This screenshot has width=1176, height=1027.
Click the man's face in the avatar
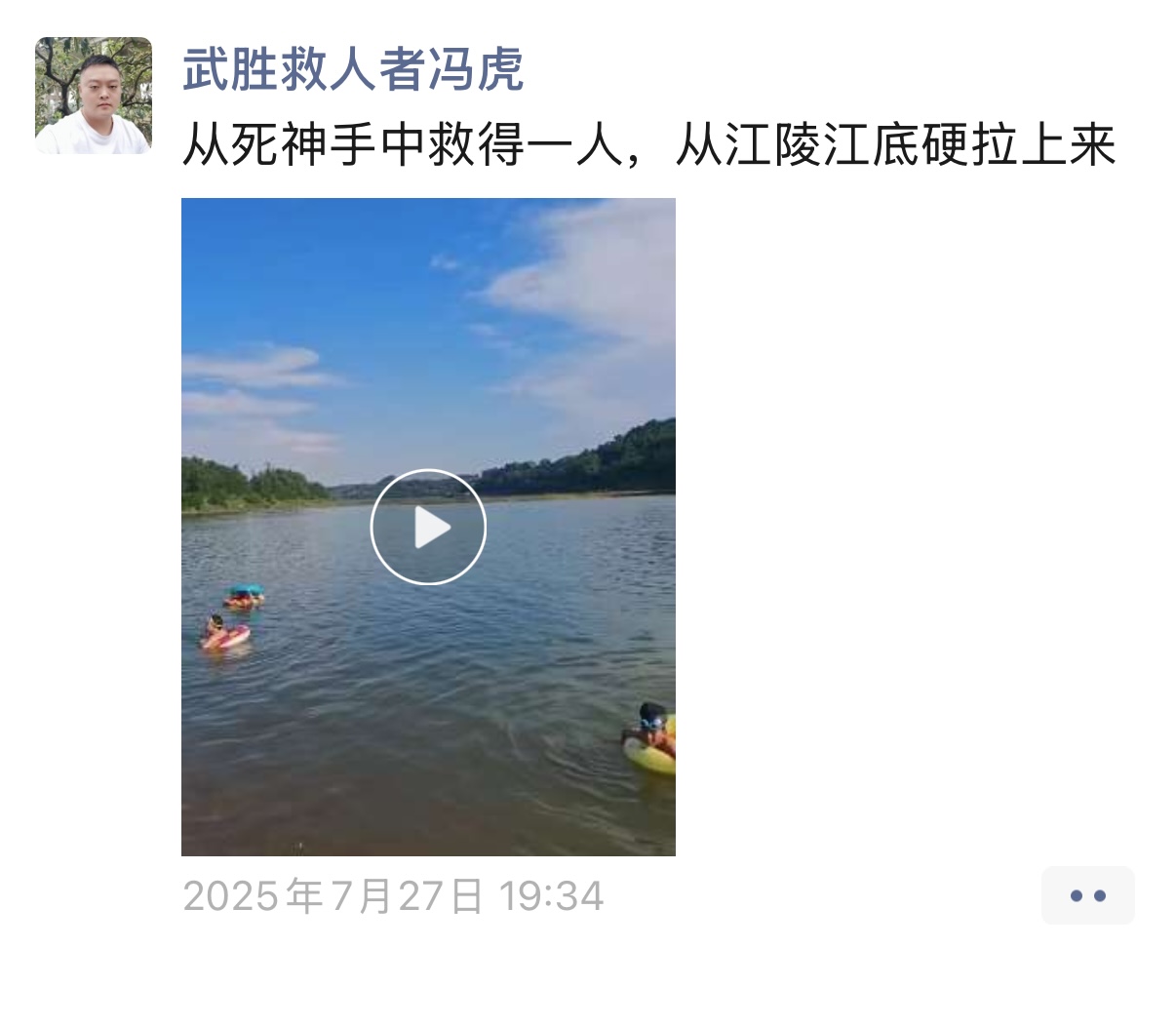(x=99, y=85)
